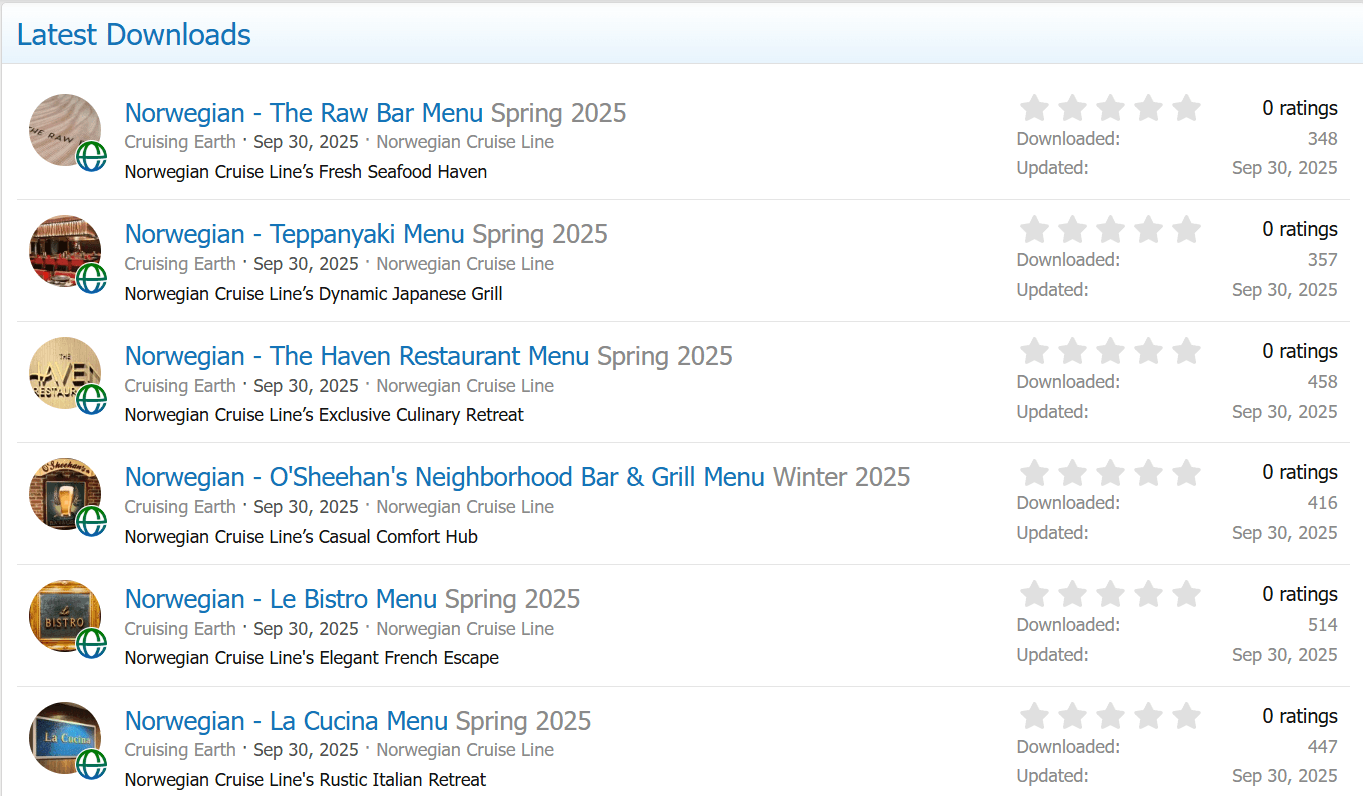Click the Spring 2025 label on Raw Bar Menu
Screen dimensions: 1363x796
(559, 113)
